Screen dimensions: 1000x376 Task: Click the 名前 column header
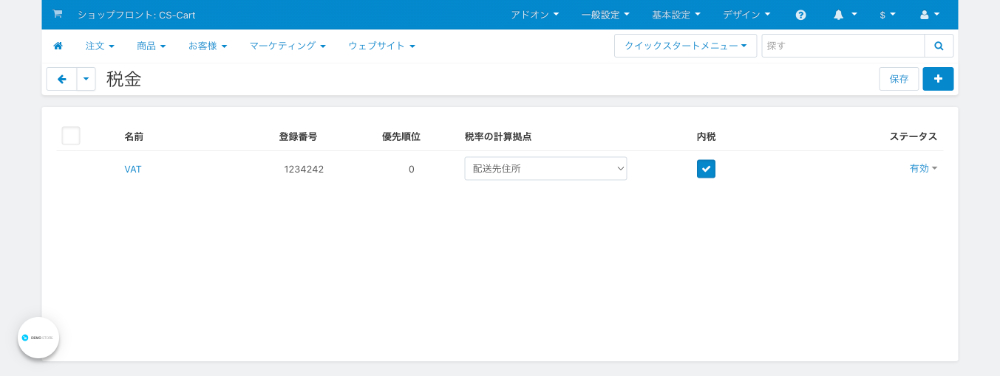coord(134,136)
